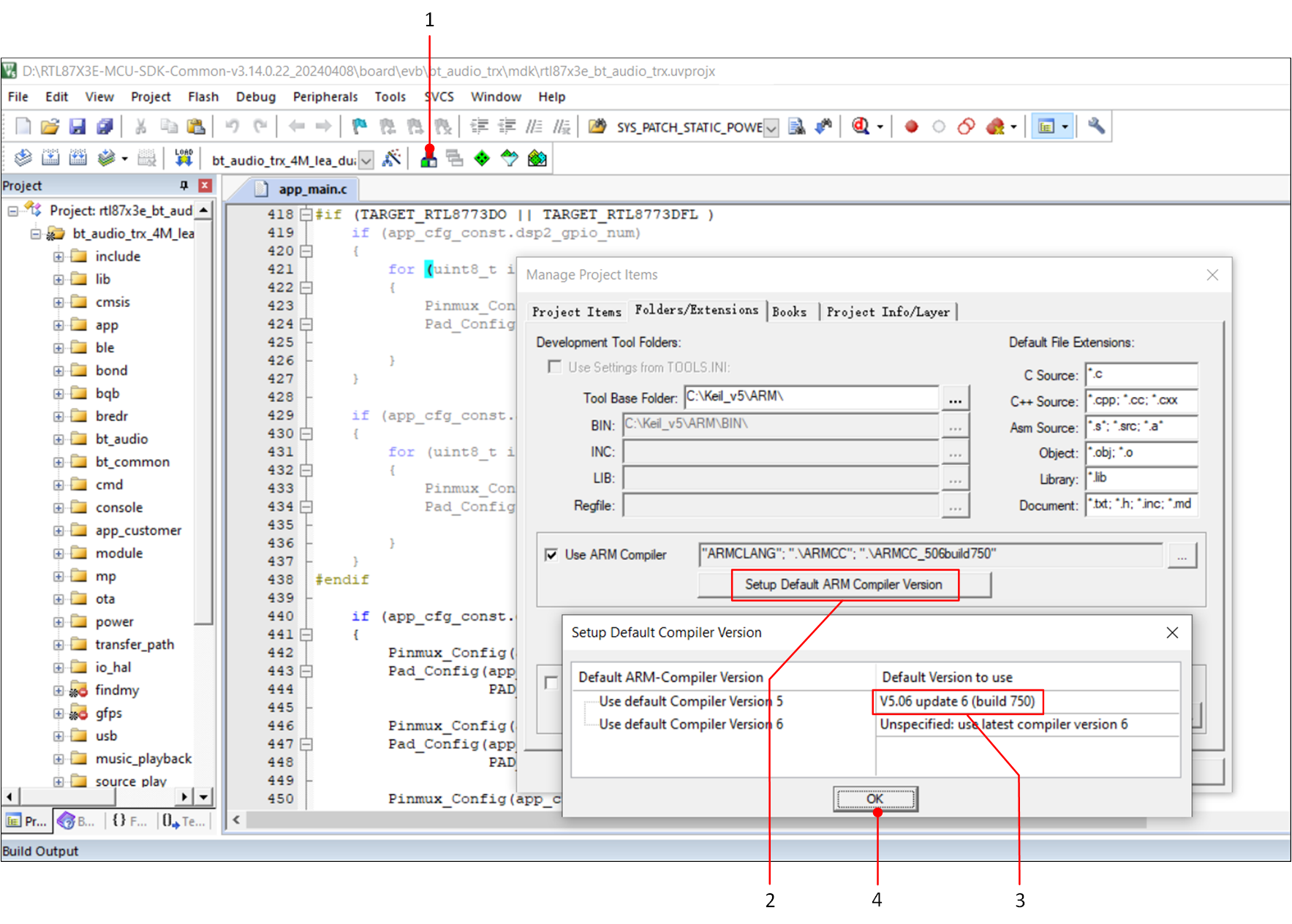The width and height of the screenshot is (1292, 924).
Task: Uncheck the Use ARM Compiler checkbox
Action: 552,555
